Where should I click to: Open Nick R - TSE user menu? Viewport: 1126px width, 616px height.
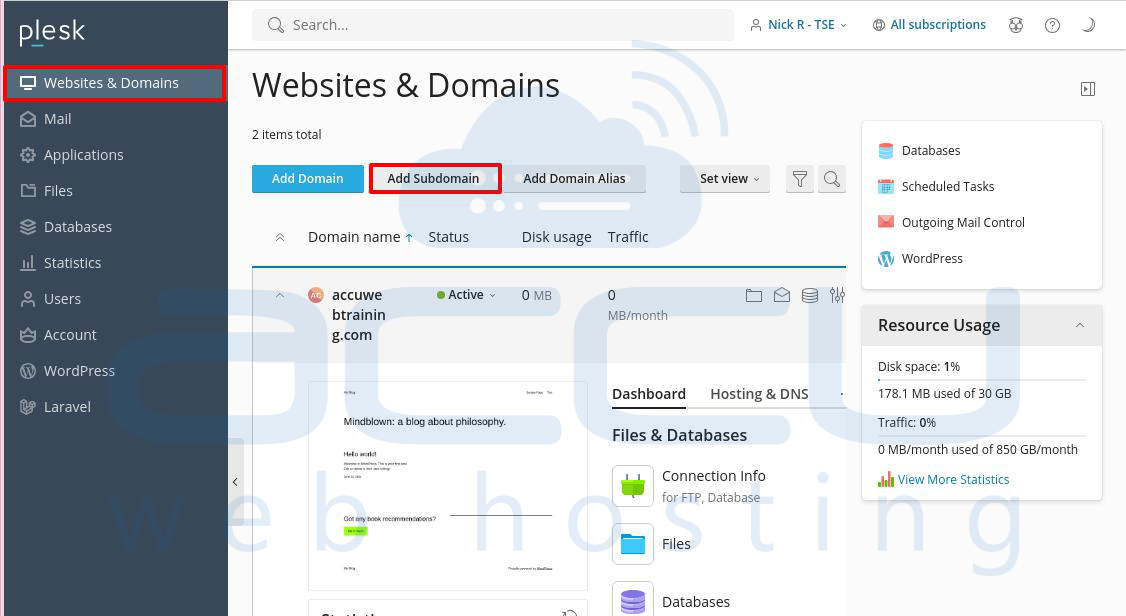click(x=798, y=25)
